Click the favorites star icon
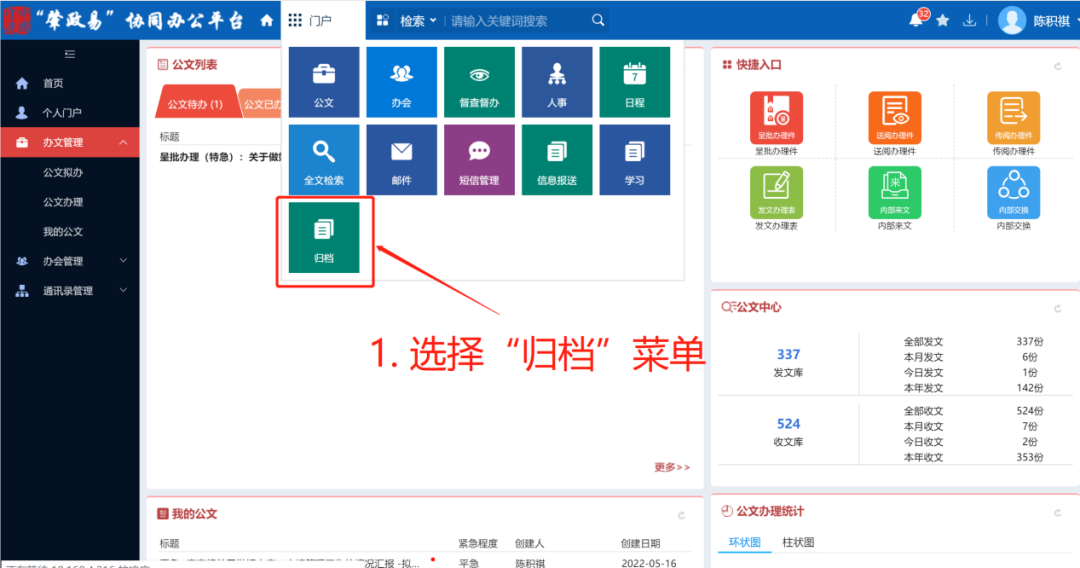Screen dimensions: 1080x568 click(943, 21)
